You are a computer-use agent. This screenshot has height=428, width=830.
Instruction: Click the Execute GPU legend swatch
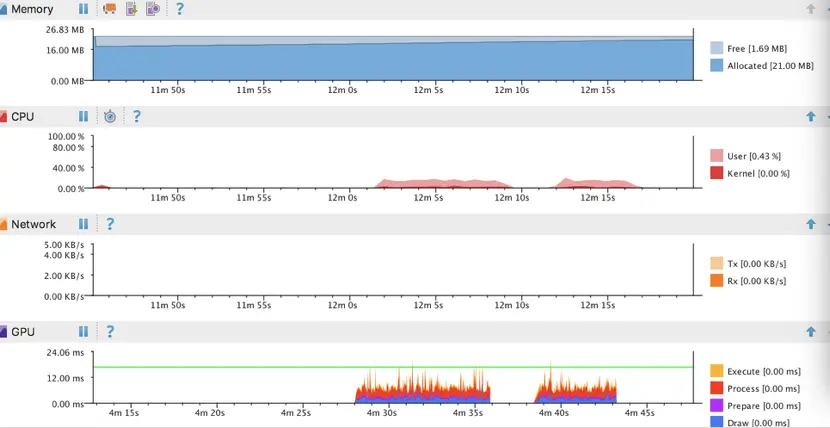(x=716, y=371)
